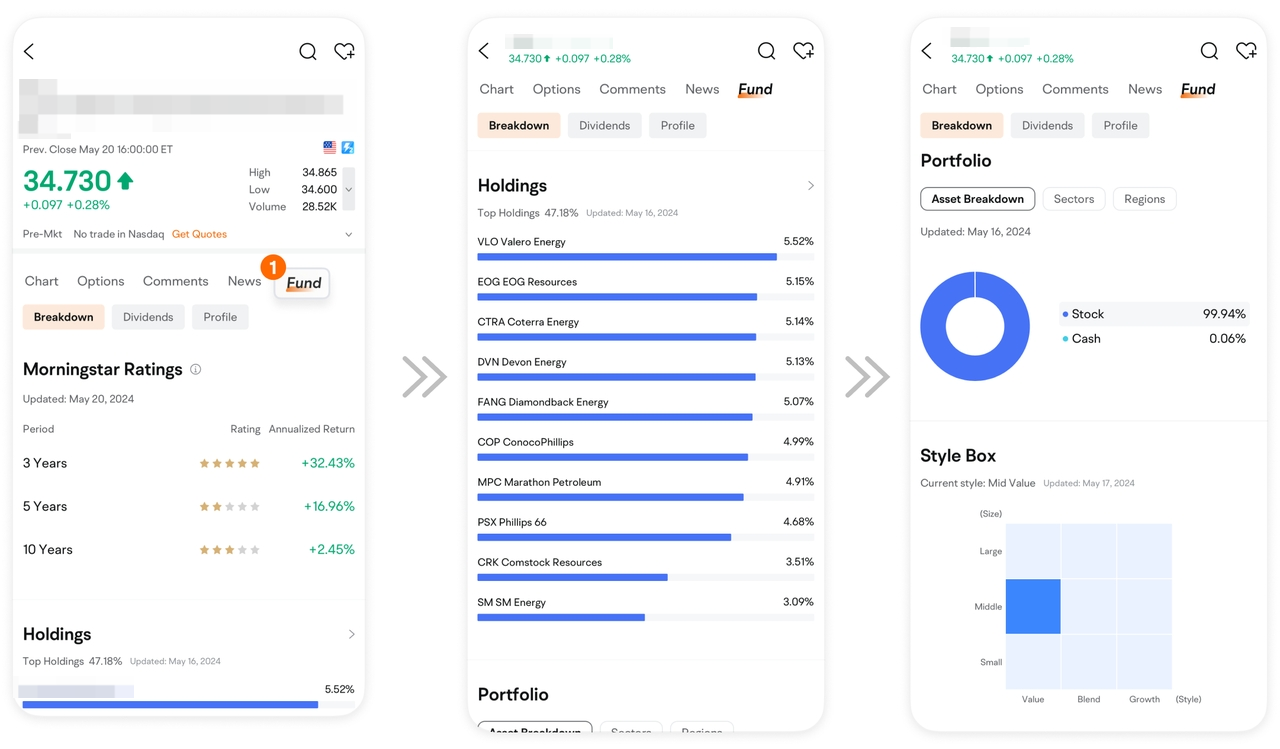
Task: Switch the portfolio view to Regions
Action: pyautogui.click(x=1145, y=199)
